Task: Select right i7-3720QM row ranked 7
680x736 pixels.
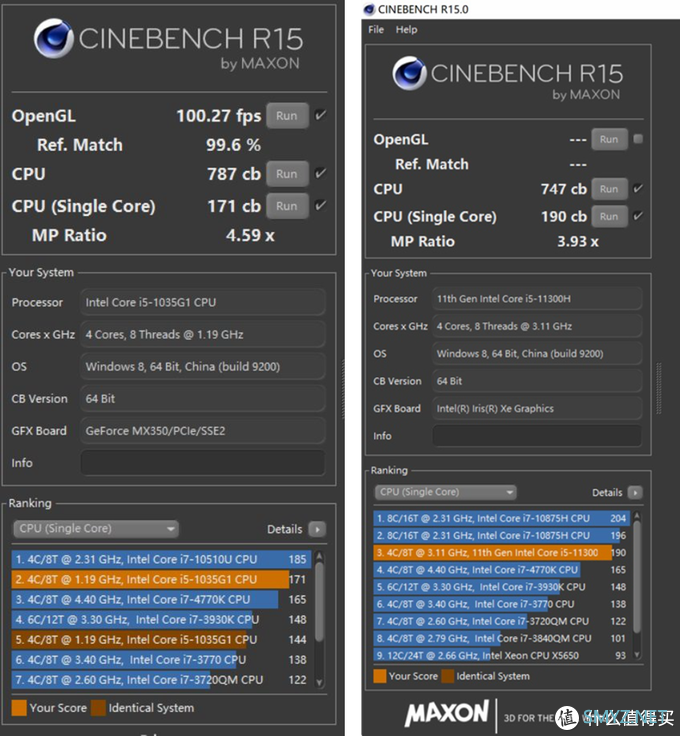Action: tap(502, 621)
